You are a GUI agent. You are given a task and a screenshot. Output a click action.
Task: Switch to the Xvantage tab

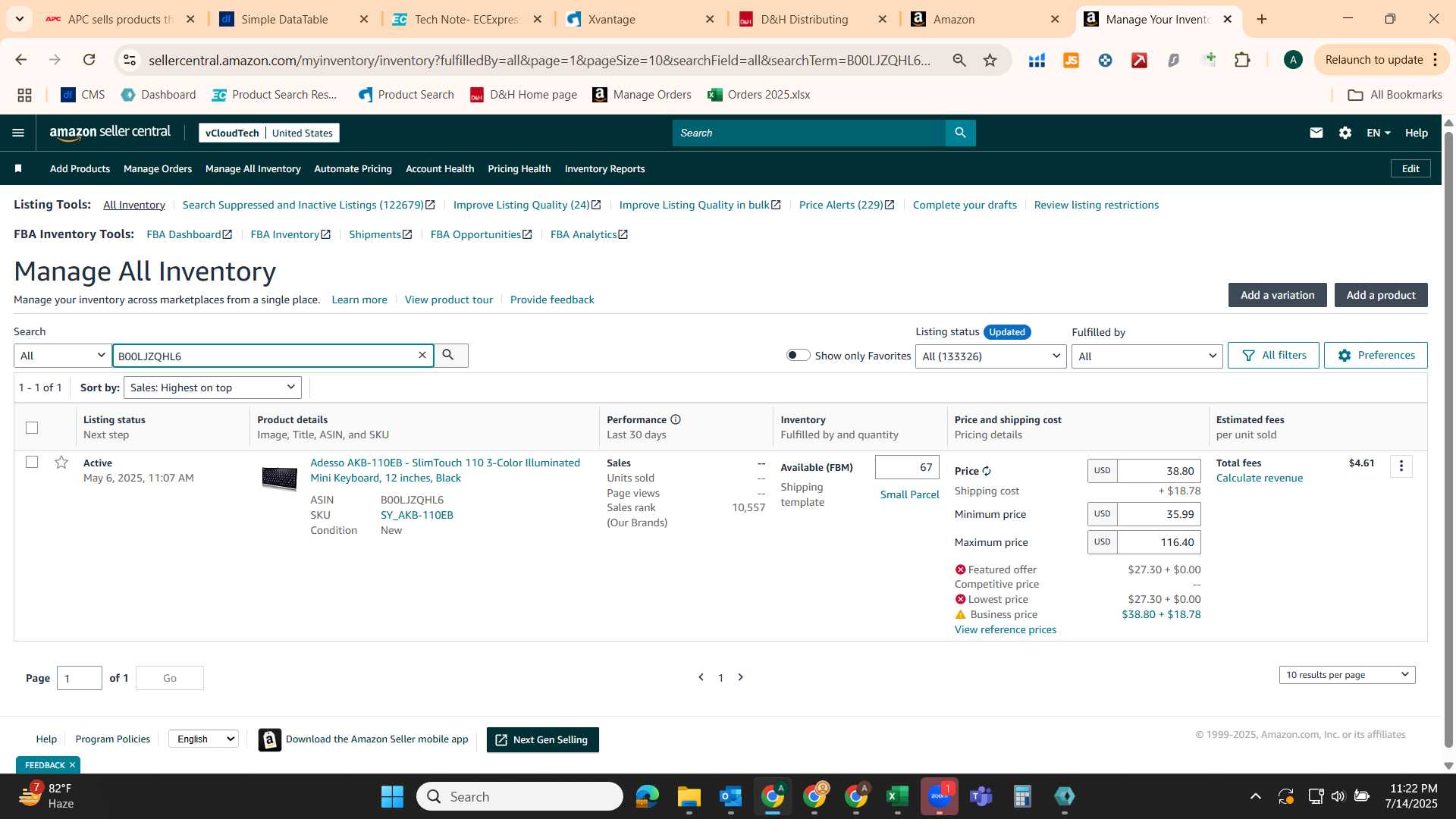pos(641,19)
